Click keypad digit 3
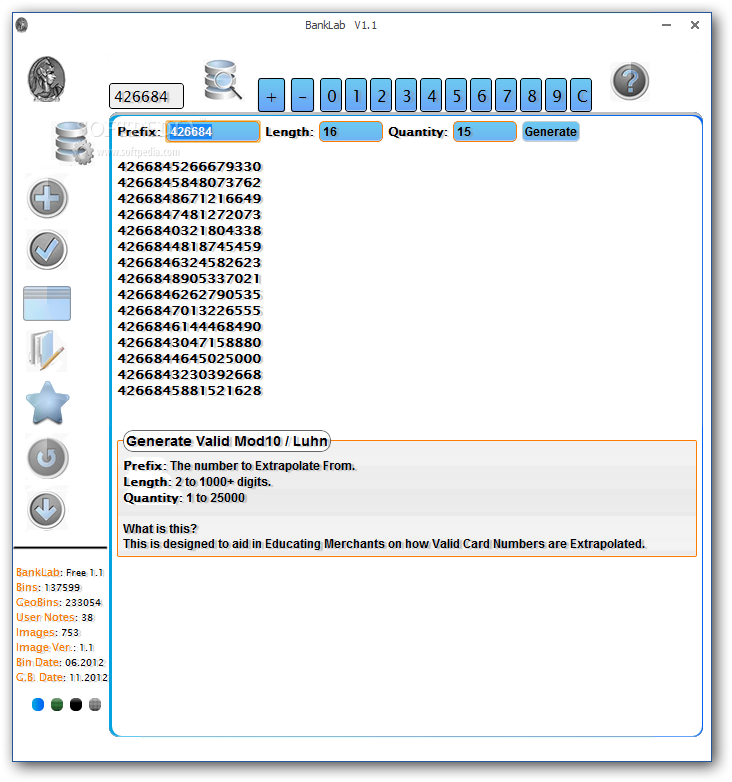732x782 pixels. (406, 95)
